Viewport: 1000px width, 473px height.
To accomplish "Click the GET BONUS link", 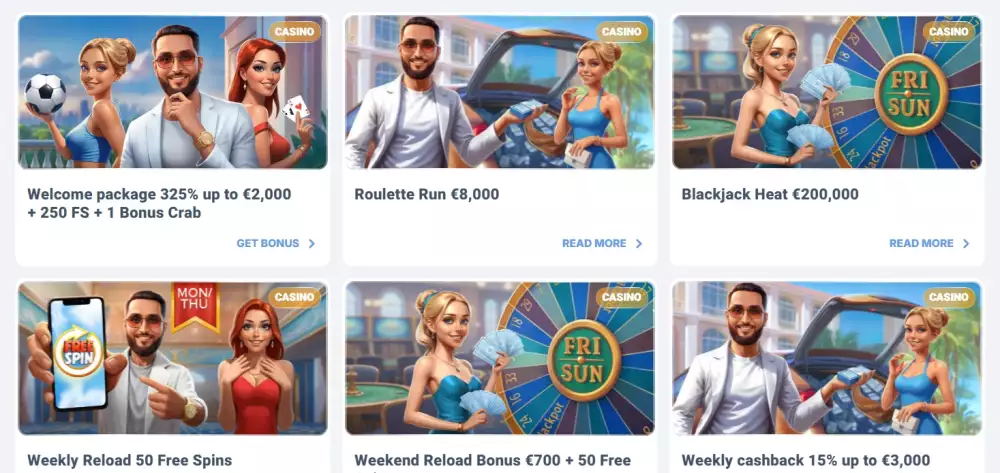I will pos(268,244).
